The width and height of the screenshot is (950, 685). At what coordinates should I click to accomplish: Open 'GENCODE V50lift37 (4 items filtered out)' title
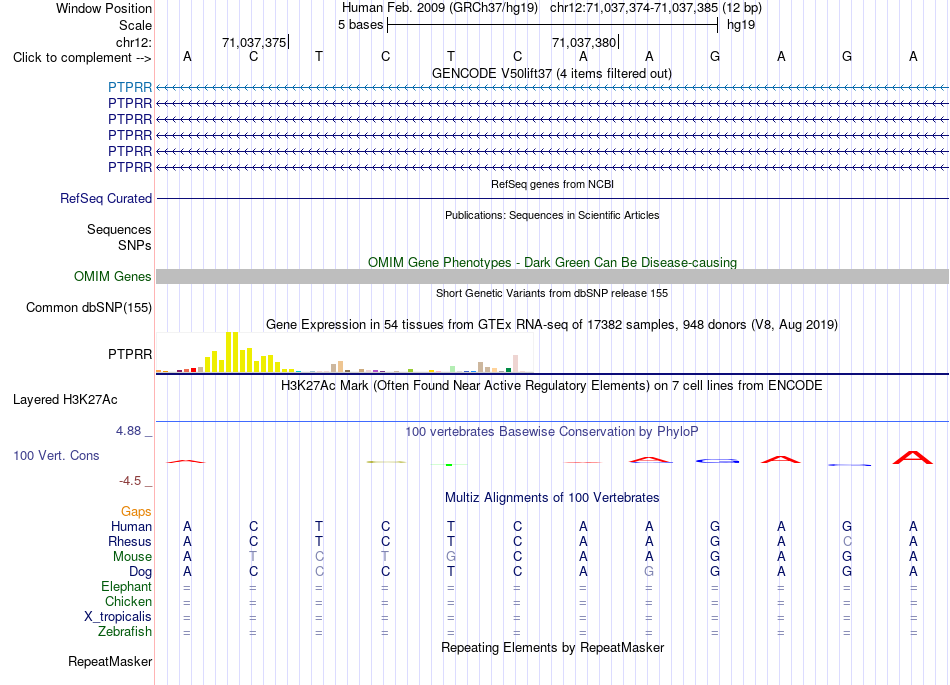click(552, 73)
